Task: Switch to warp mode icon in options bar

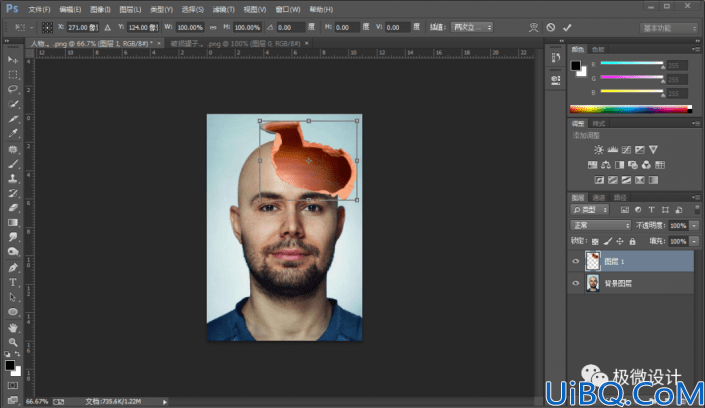Action: 534,27
